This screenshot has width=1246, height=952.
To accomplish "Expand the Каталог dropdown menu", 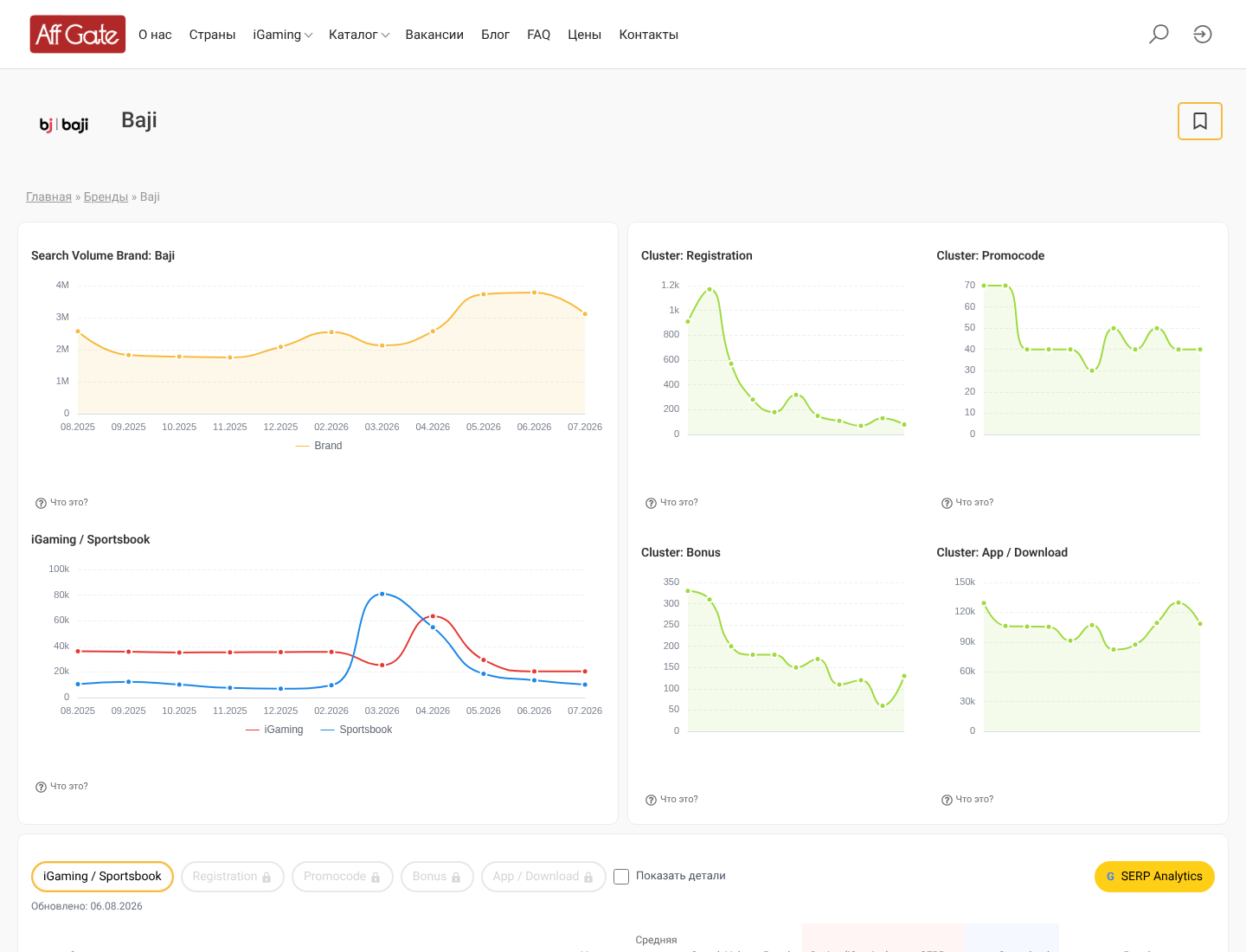I will coord(359,35).
